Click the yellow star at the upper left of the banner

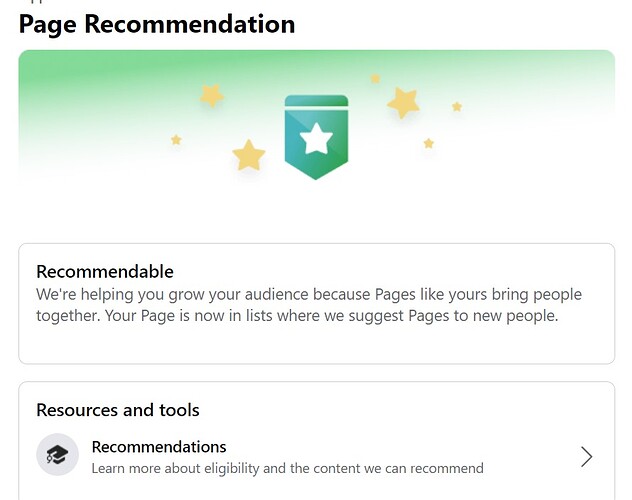click(212, 95)
